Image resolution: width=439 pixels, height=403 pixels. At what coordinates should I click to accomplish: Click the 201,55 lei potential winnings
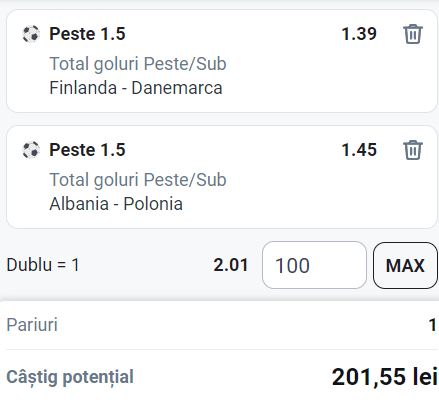pyautogui.click(x=385, y=377)
